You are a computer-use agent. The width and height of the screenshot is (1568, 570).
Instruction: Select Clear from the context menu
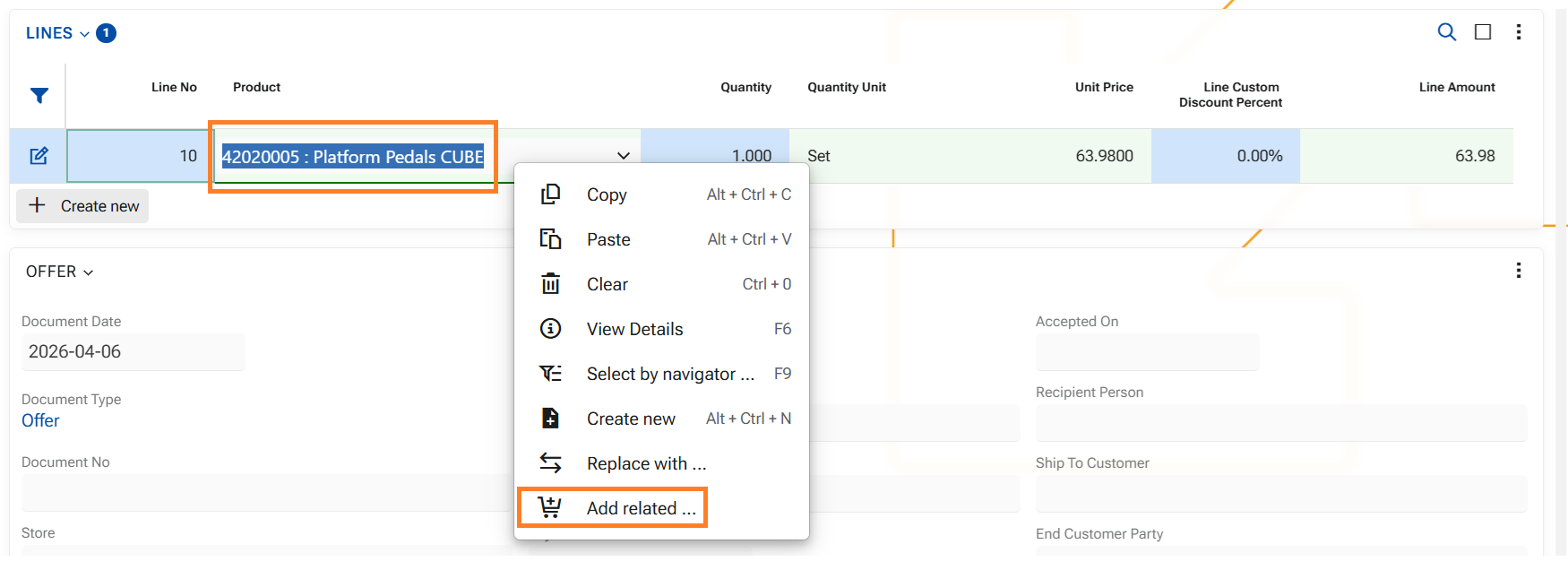click(607, 284)
